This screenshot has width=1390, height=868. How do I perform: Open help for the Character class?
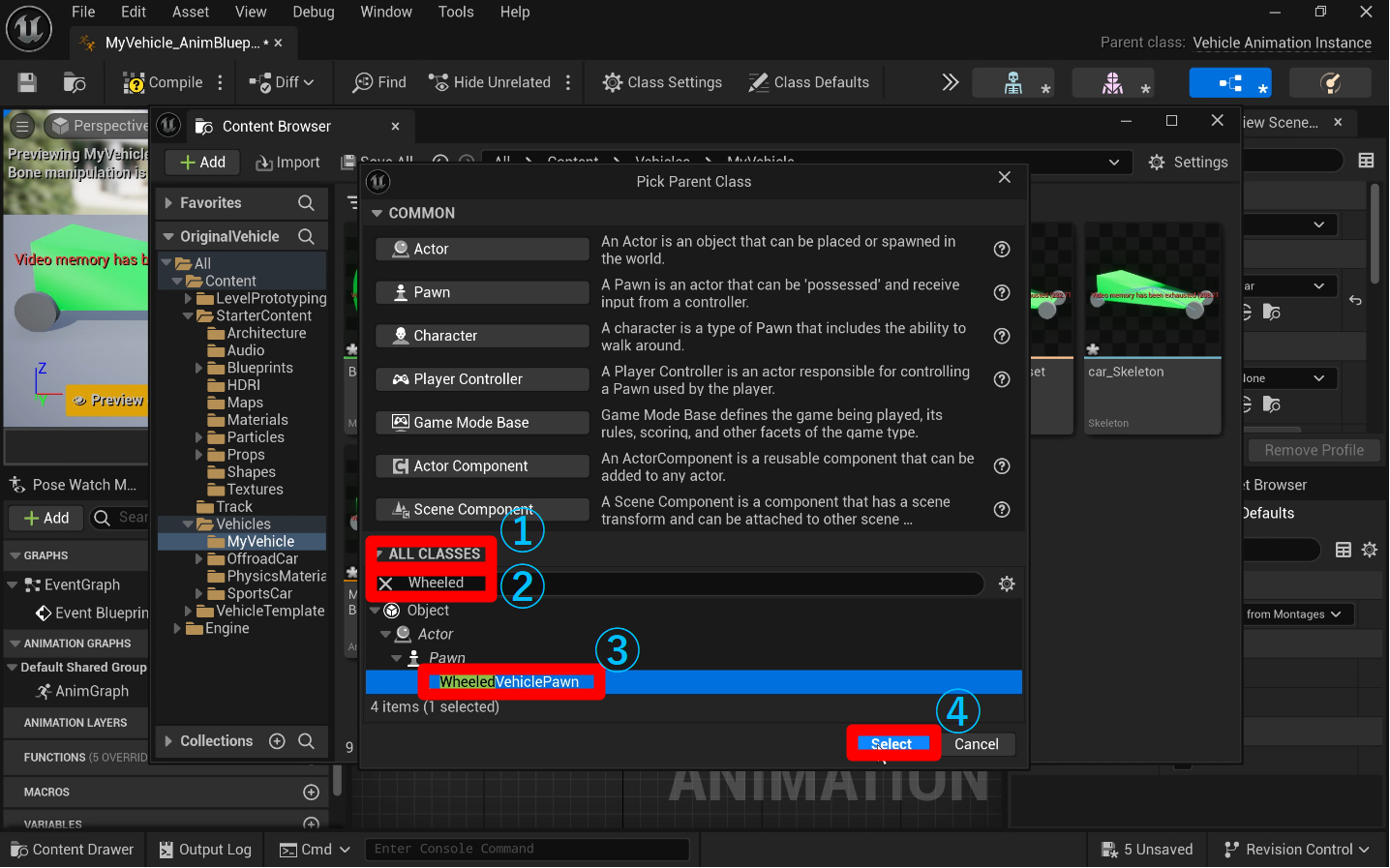pyautogui.click(x=1002, y=336)
